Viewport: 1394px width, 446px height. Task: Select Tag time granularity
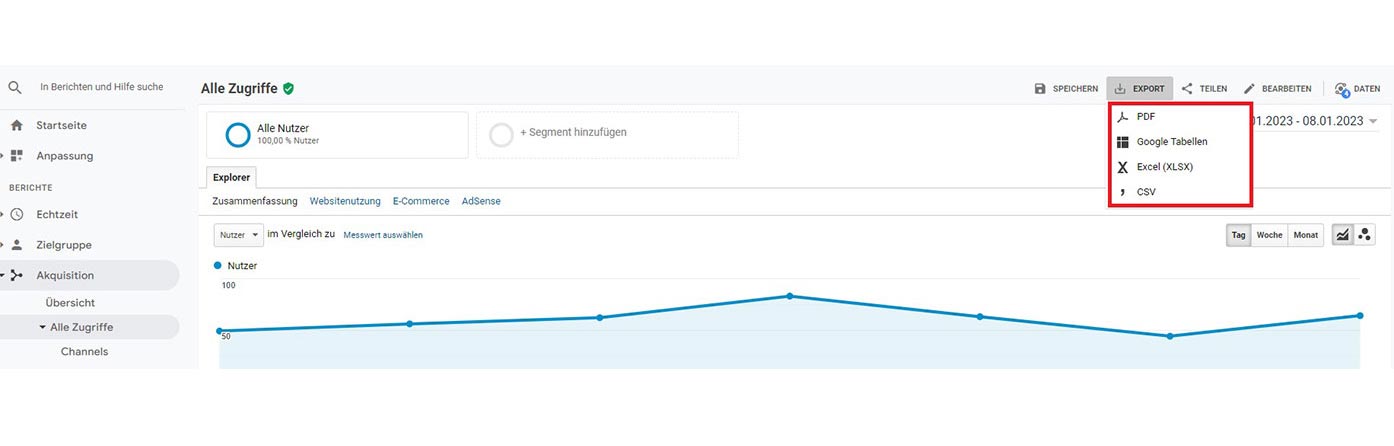(1239, 235)
